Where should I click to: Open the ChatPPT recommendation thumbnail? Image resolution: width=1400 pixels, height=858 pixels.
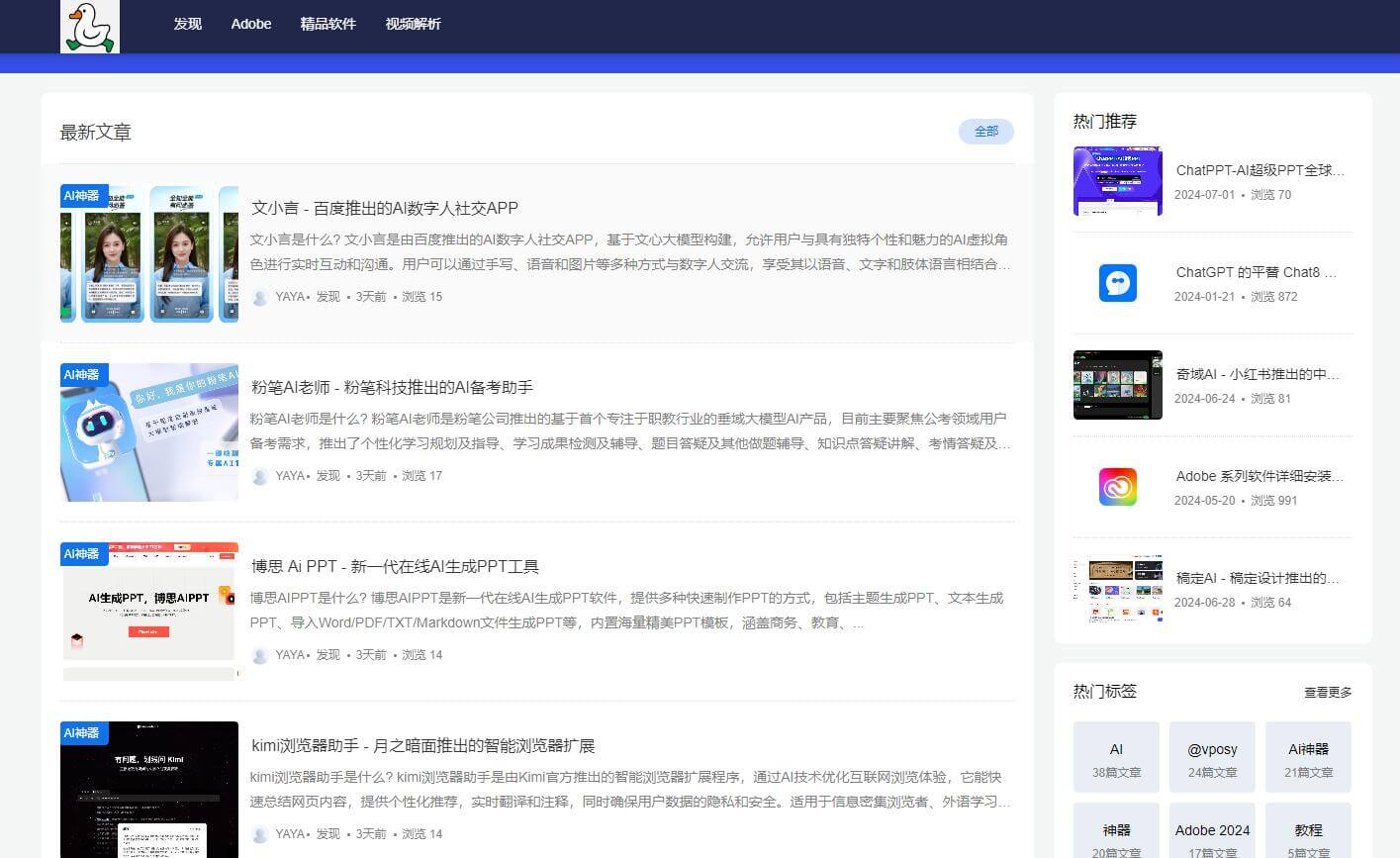[x=1117, y=181]
